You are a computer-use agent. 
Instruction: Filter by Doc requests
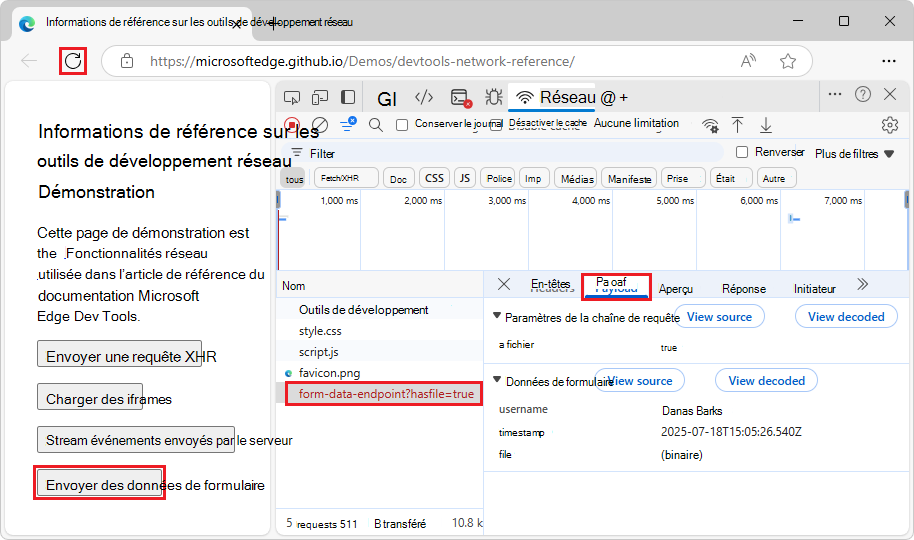399,178
